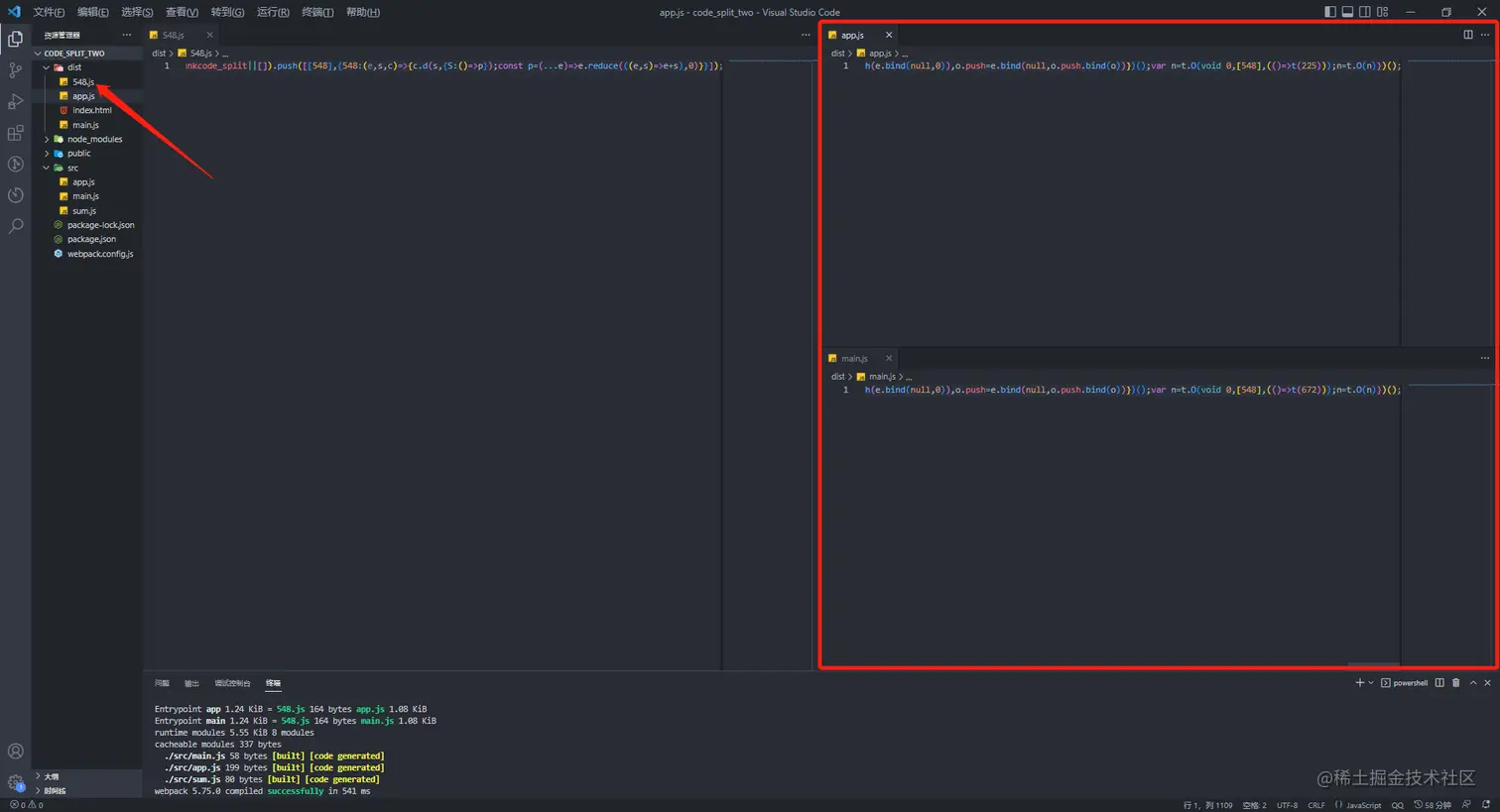Viewport: 1500px width, 812px height.
Task: Open the 终端(T) menu
Action: click(x=317, y=12)
